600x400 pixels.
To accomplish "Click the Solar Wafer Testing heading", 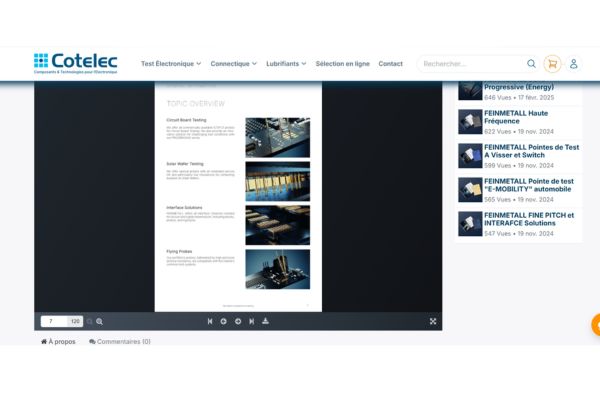I will click(185, 164).
